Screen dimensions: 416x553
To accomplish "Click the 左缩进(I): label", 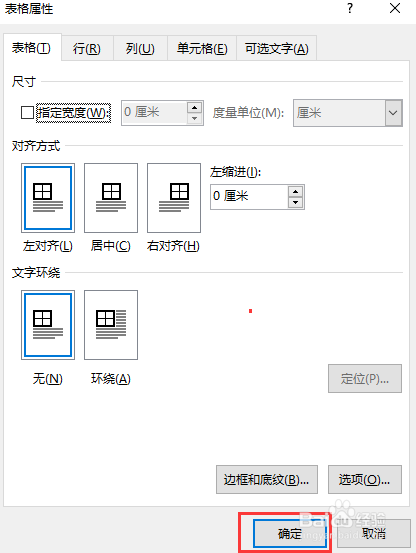I will tap(235, 172).
